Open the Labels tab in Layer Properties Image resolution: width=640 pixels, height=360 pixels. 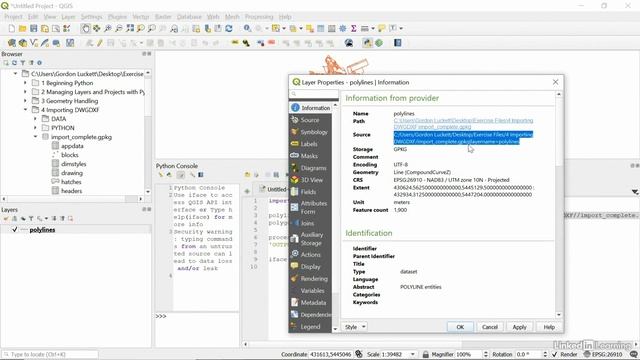point(311,144)
